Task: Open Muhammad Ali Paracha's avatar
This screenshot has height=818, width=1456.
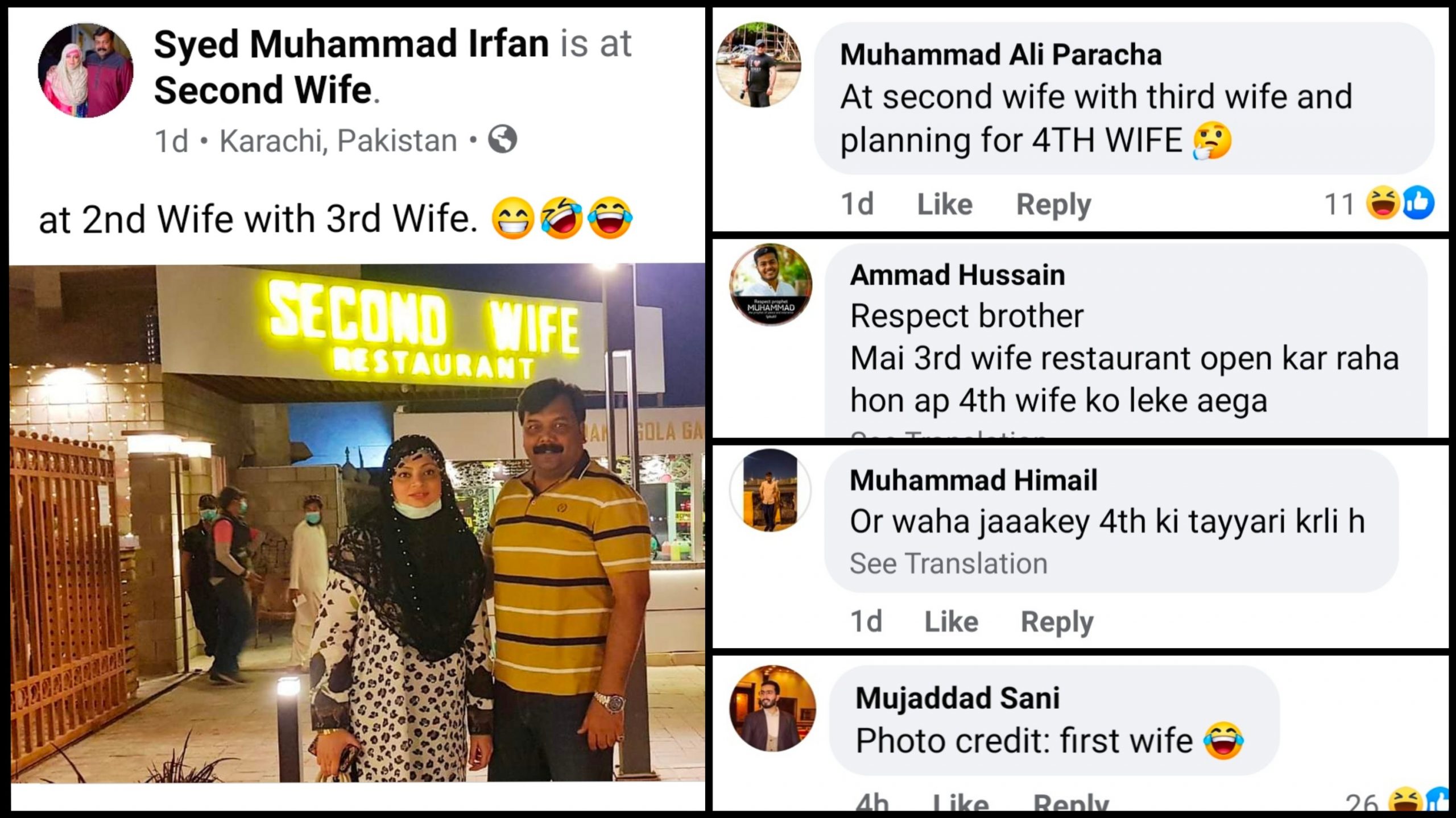Action: [759, 64]
